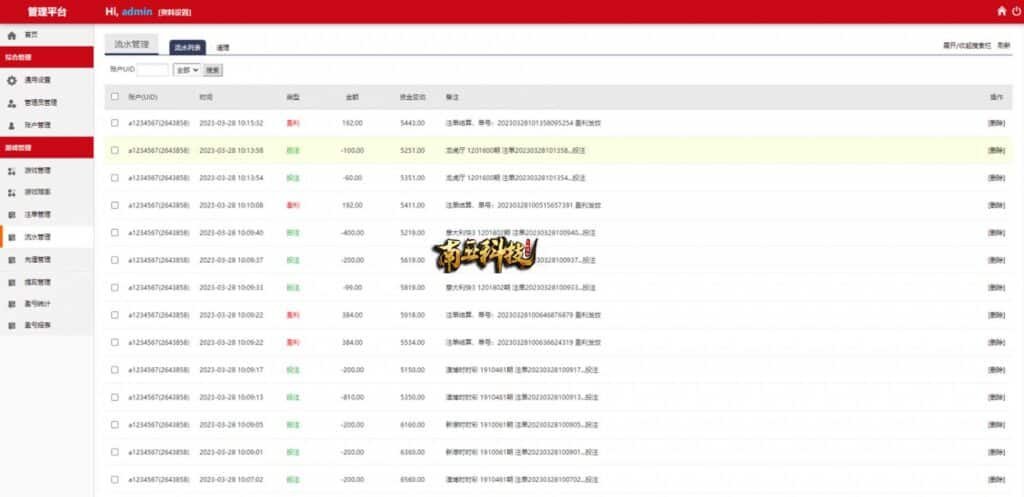Viewport: 1024px width, 497px height.
Task: Click the 账户管理 user icon in sidebar
Action: [x=12, y=125]
